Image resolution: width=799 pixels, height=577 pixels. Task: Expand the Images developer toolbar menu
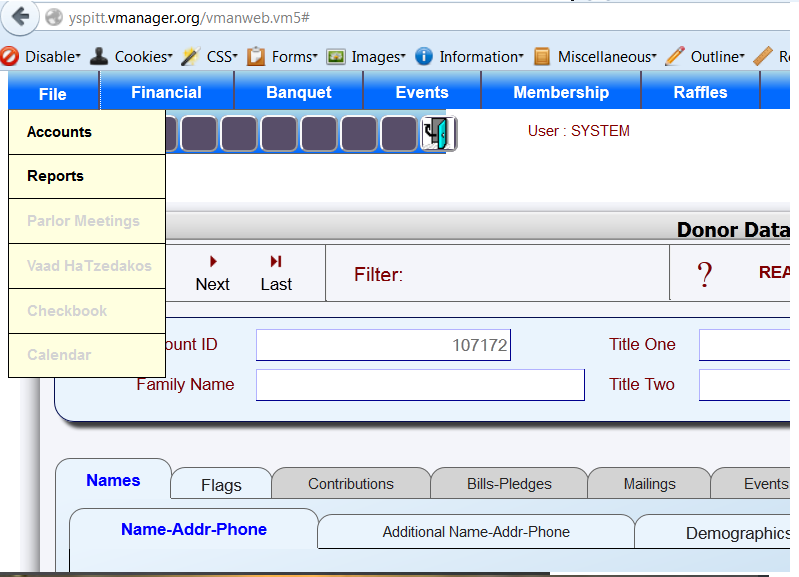pos(366,57)
